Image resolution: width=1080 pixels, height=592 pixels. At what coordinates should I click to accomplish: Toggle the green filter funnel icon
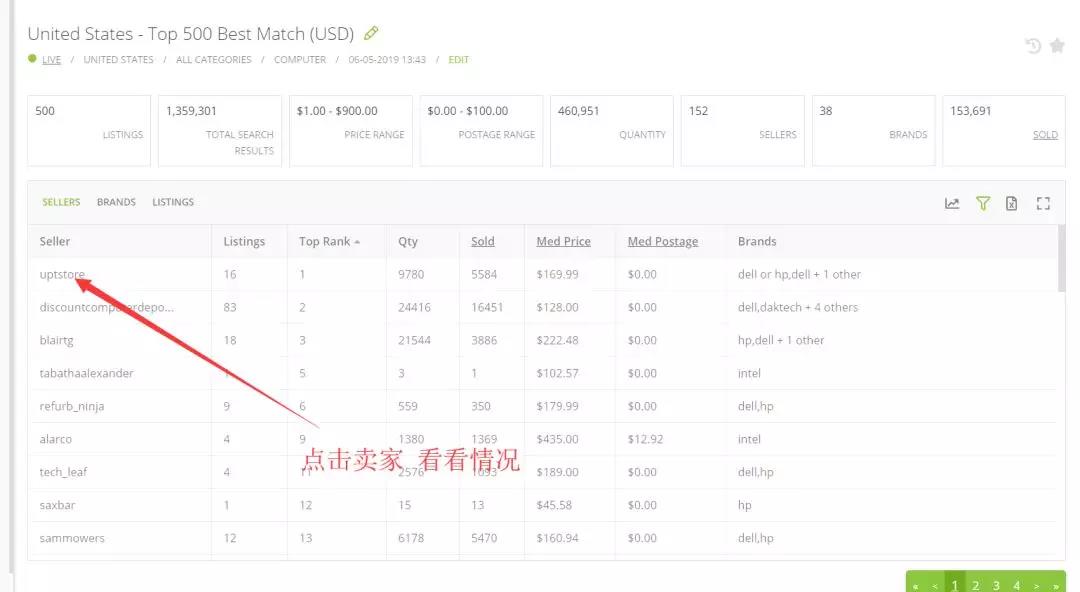pyautogui.click(x=983, y=203)
